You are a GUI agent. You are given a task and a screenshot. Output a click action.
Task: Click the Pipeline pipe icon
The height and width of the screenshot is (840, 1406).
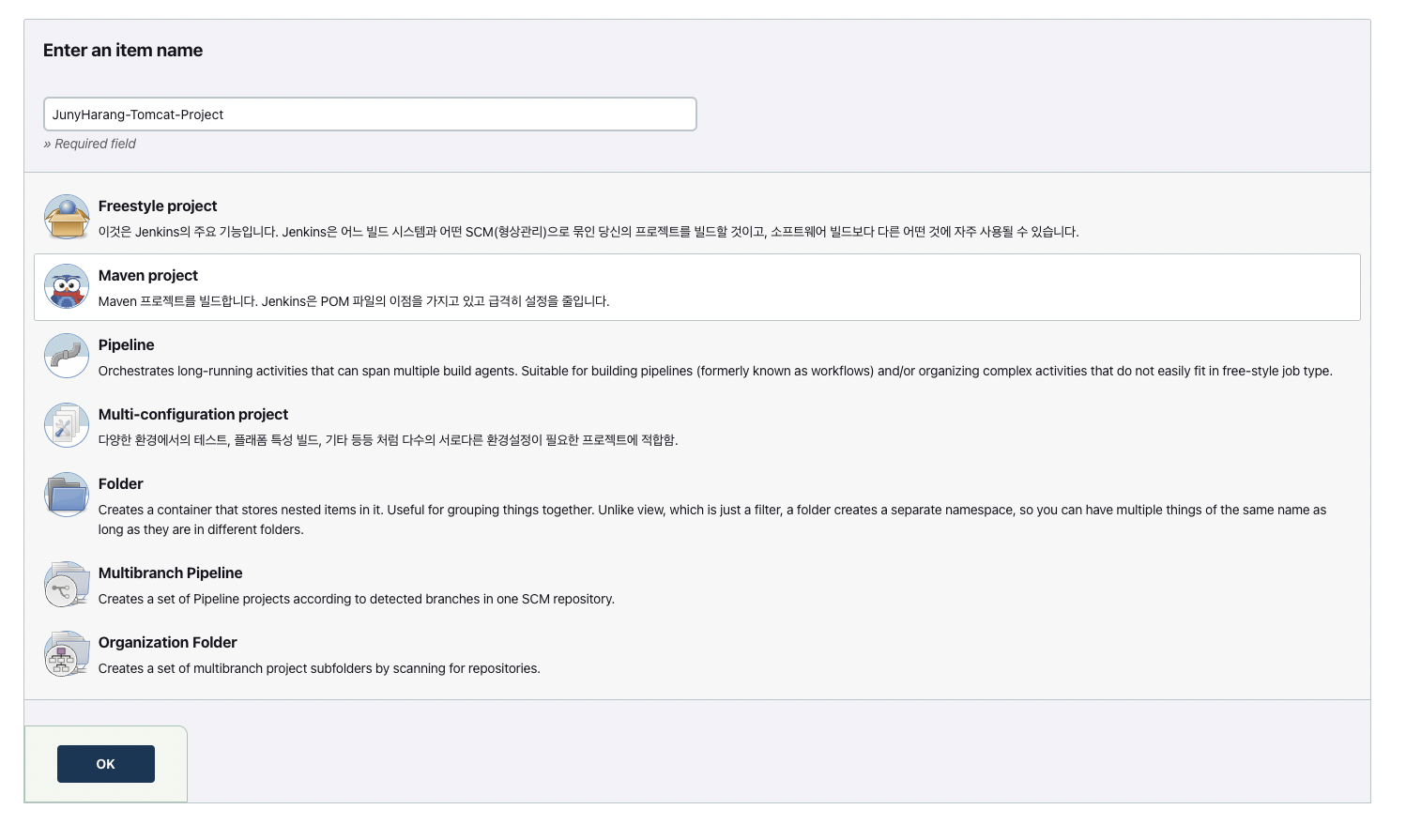pyautogui.click(x=67, y=357)
